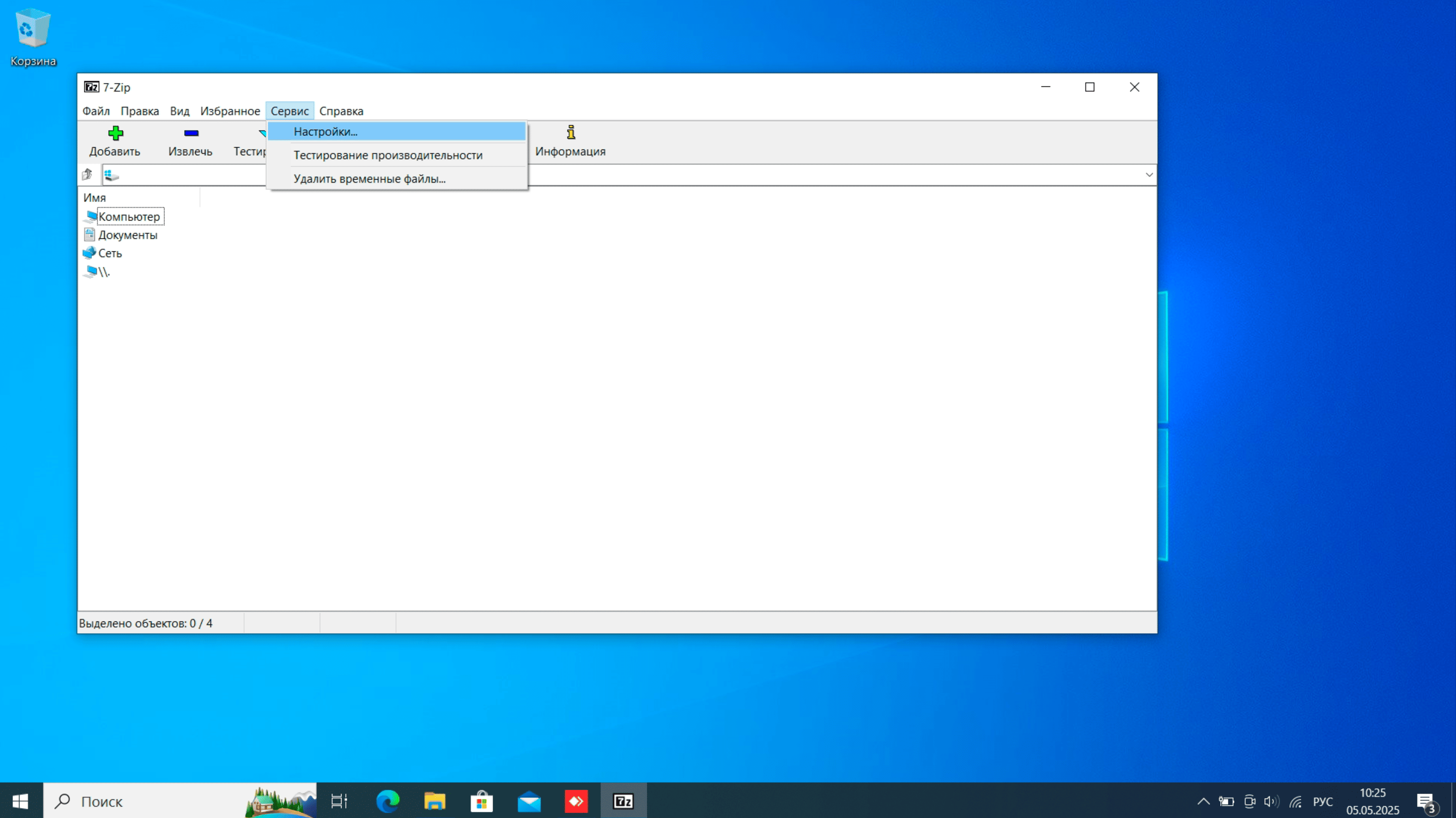
Task: Click the Meet Now tray icon
Action: click(1249, 802)
